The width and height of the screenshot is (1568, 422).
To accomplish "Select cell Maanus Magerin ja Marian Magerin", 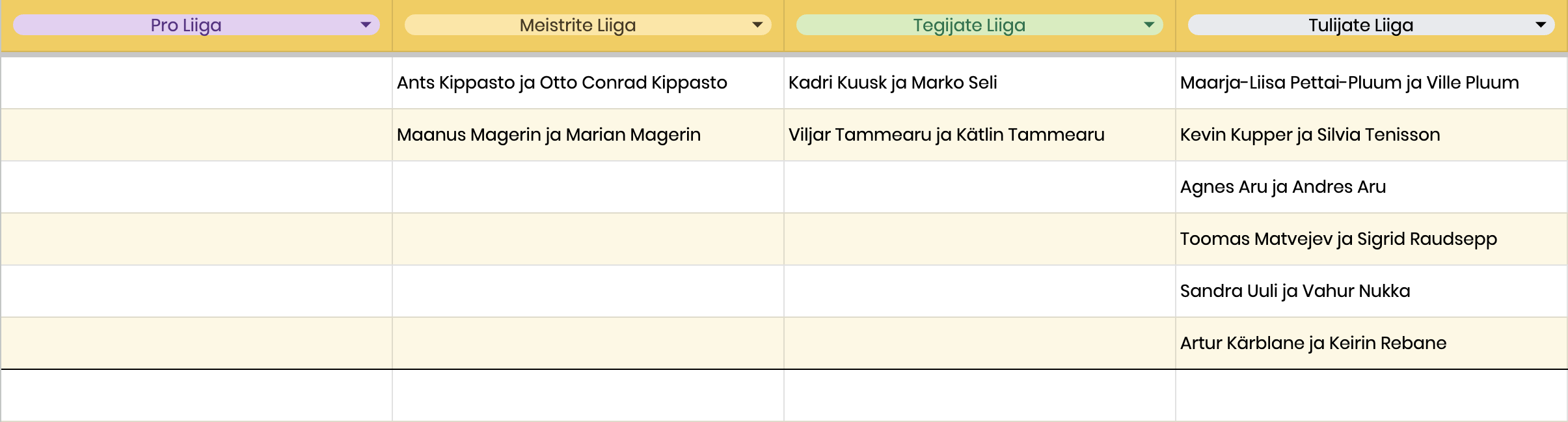I will click(588, 135).
